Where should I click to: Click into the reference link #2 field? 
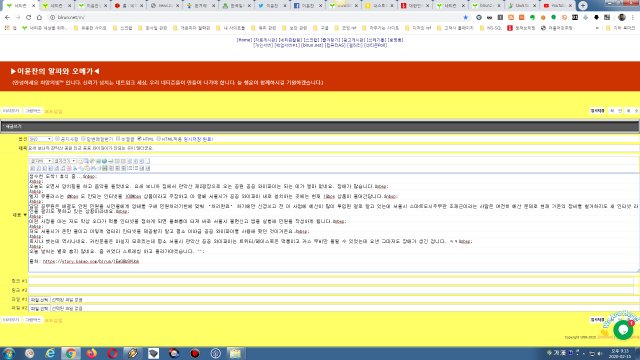[x=331, y=290]
